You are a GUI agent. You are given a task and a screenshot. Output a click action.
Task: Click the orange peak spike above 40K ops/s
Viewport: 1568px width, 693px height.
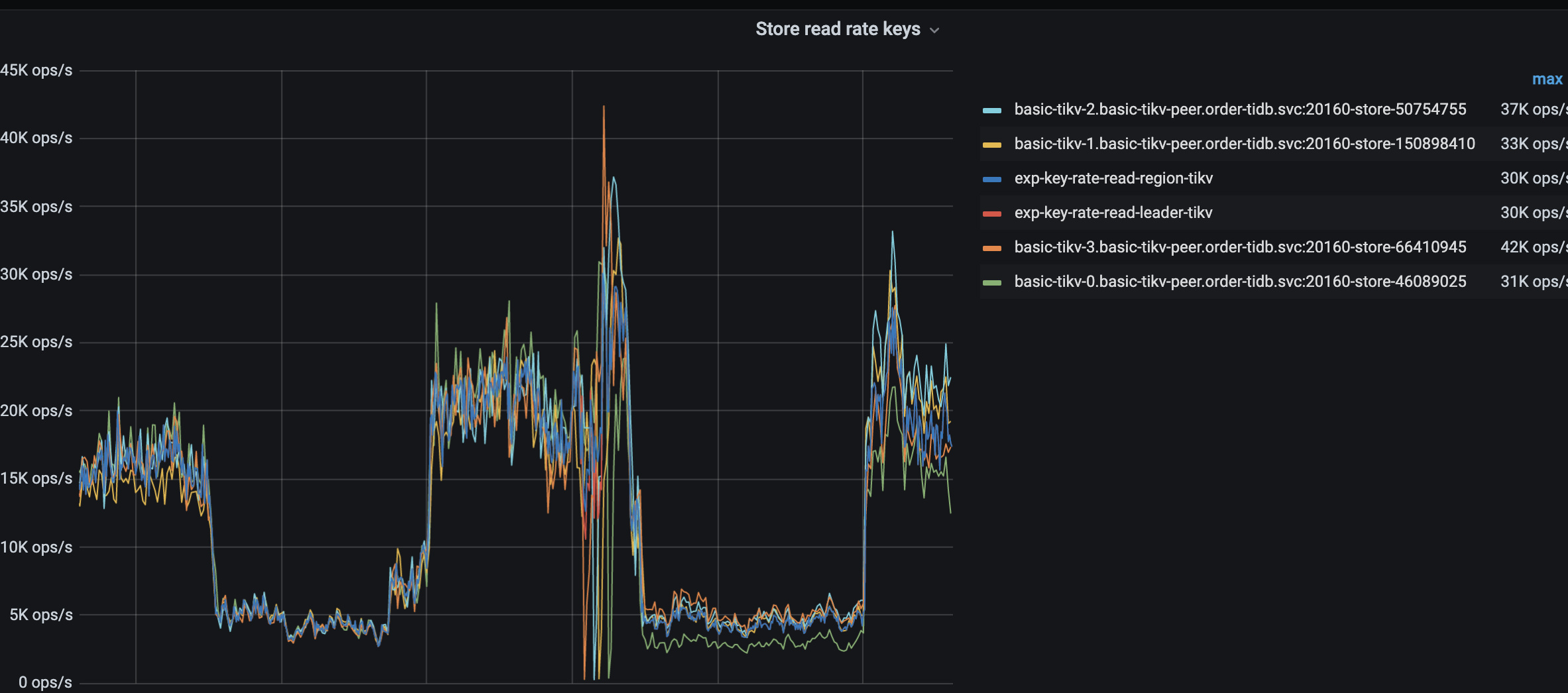click(604, 108)
